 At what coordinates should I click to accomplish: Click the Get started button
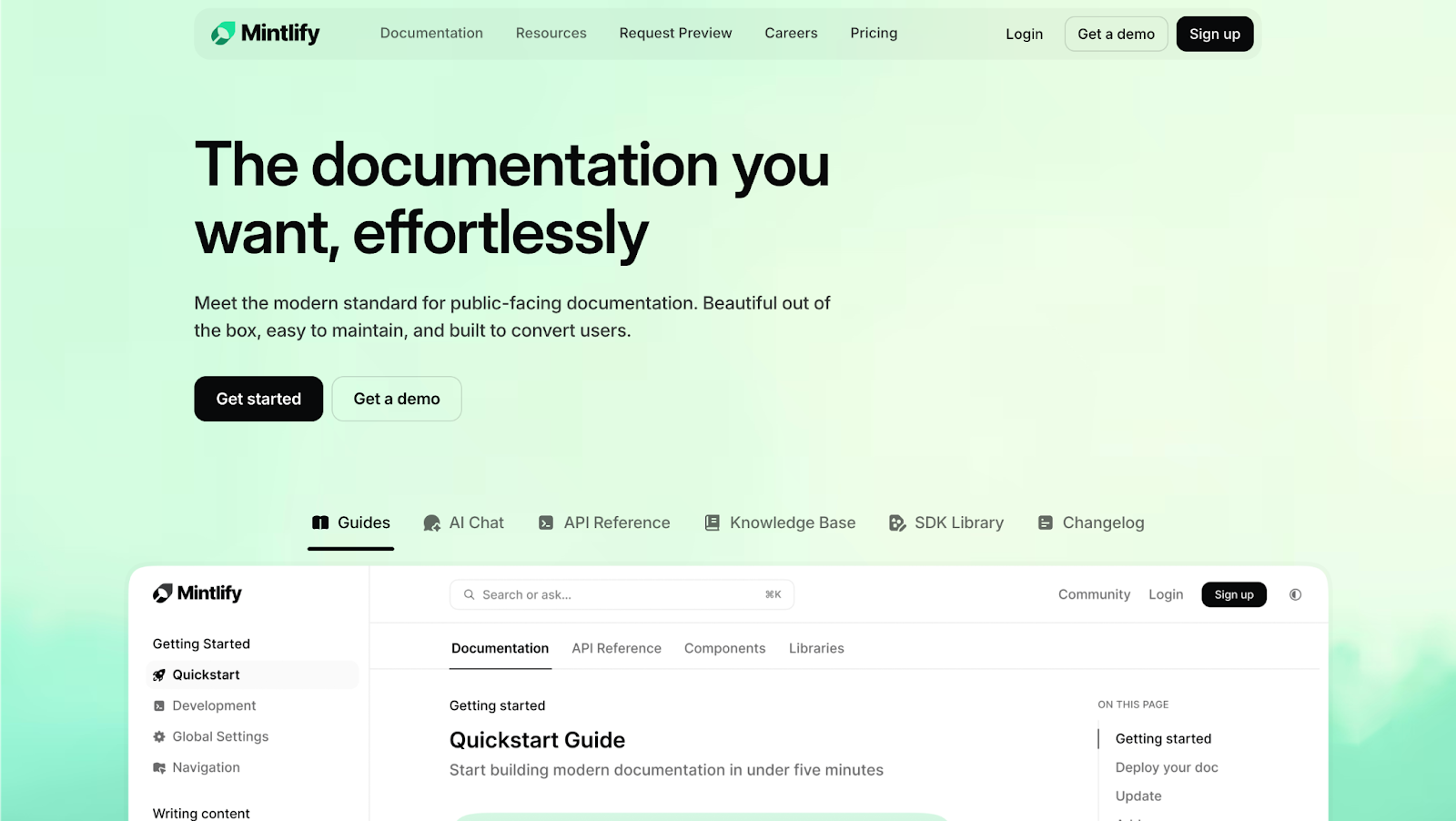[258, 399]
